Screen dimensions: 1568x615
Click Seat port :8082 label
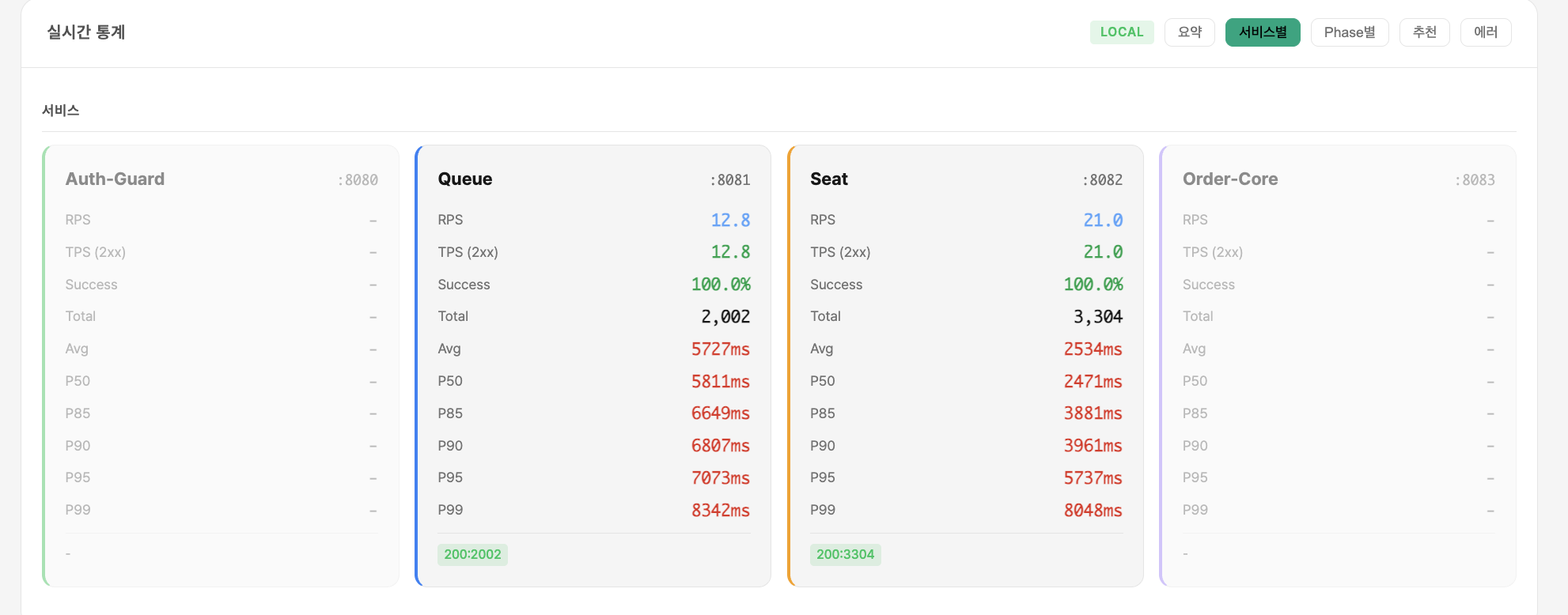(1102, 180)
